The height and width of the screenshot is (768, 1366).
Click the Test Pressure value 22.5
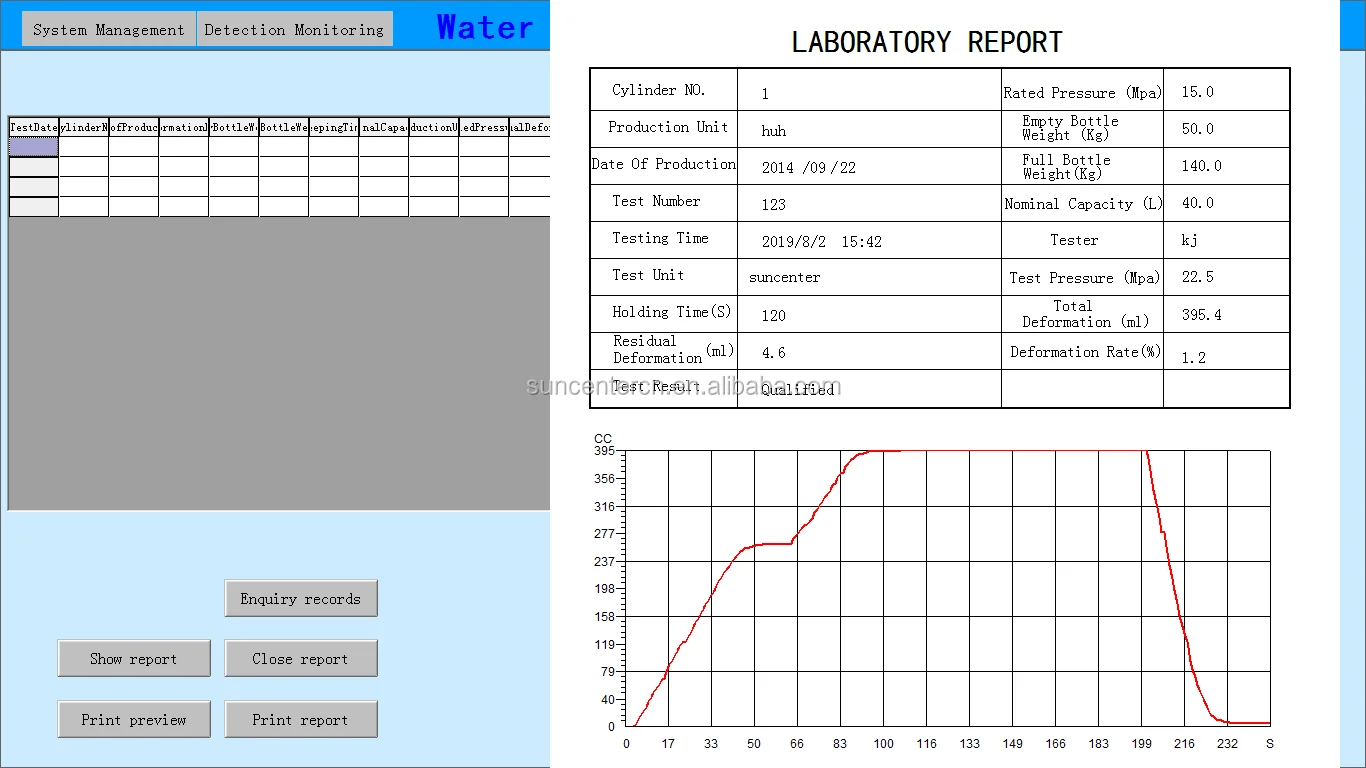click(1197, 278)
